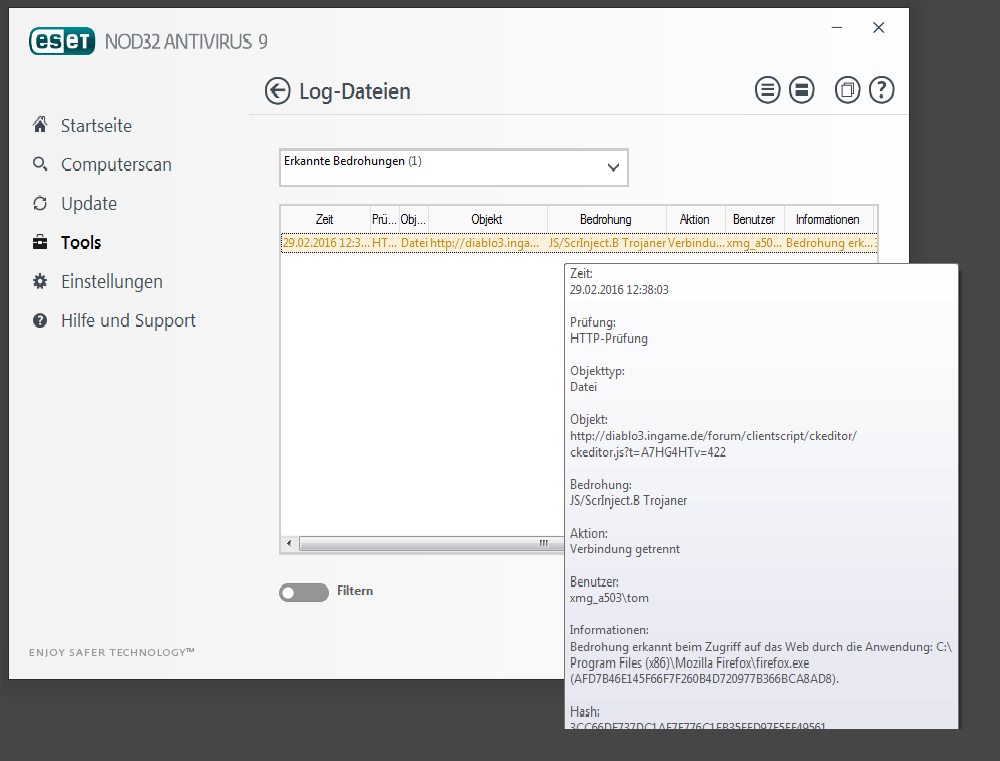Click the horizontal scrollbar thumb of the log table
Image resolution: width=1000 pixels, height=761 pixels.
(x=432, y=543)
